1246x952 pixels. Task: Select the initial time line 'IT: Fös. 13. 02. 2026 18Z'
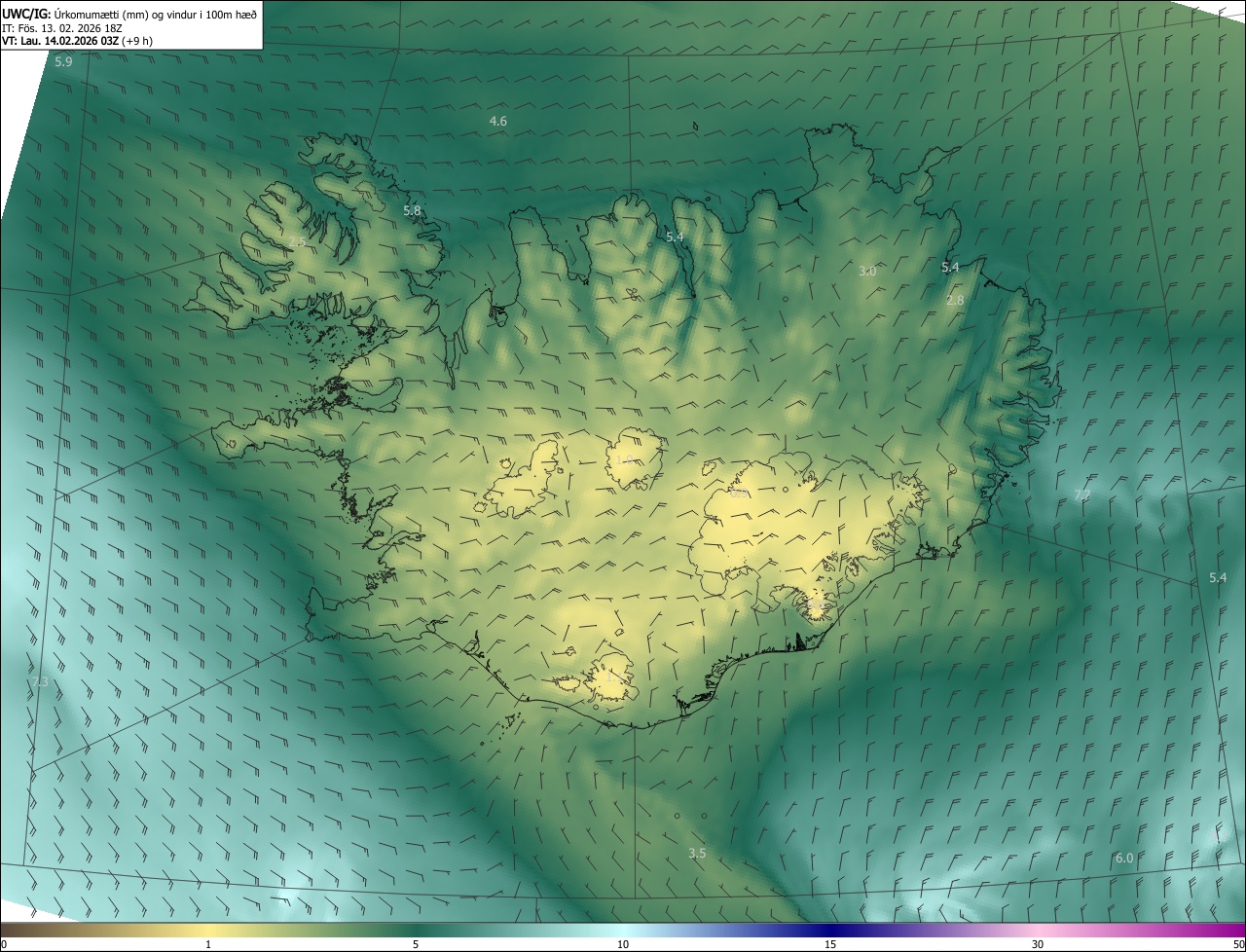(x=62, y=27)
